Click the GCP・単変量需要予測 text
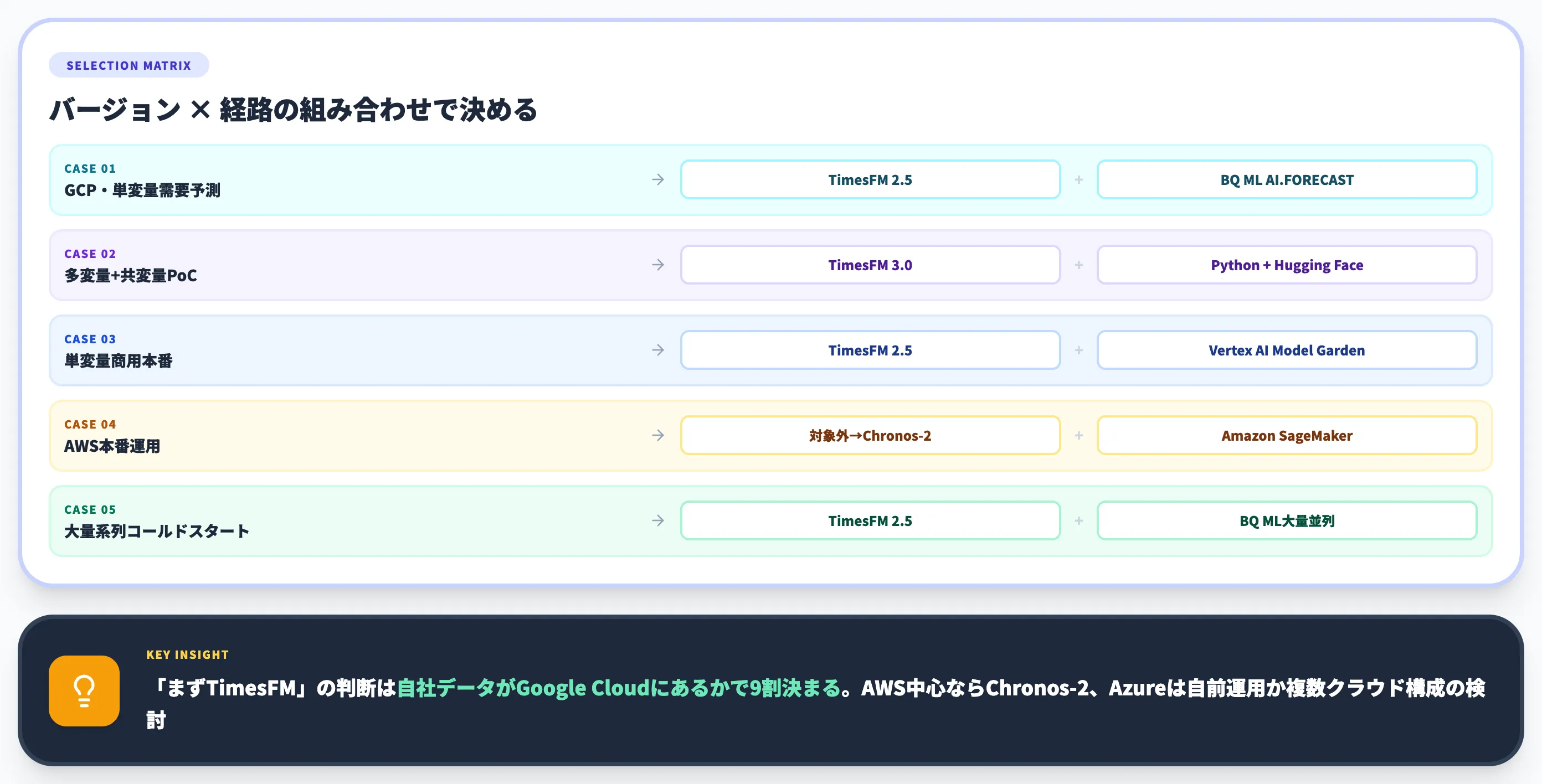This screenshot has height=784, width=1542. 142,190
